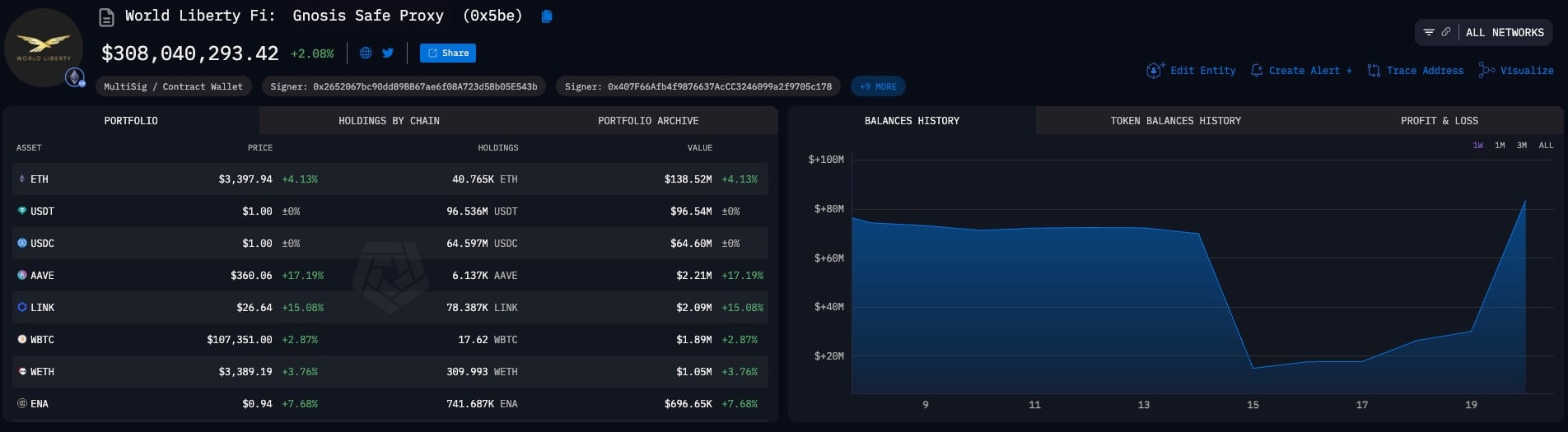Viewport: 1568px width, 432px height.
Task: Click the Visualize graph icon
Action: tap(1486, 70)
